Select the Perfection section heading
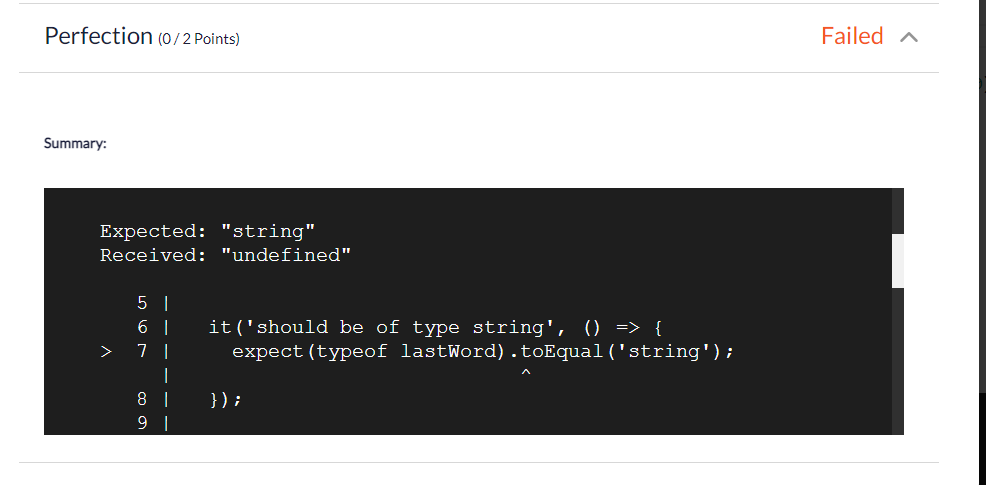Viewport: 986px width, 485px height. tap(99, 36)
